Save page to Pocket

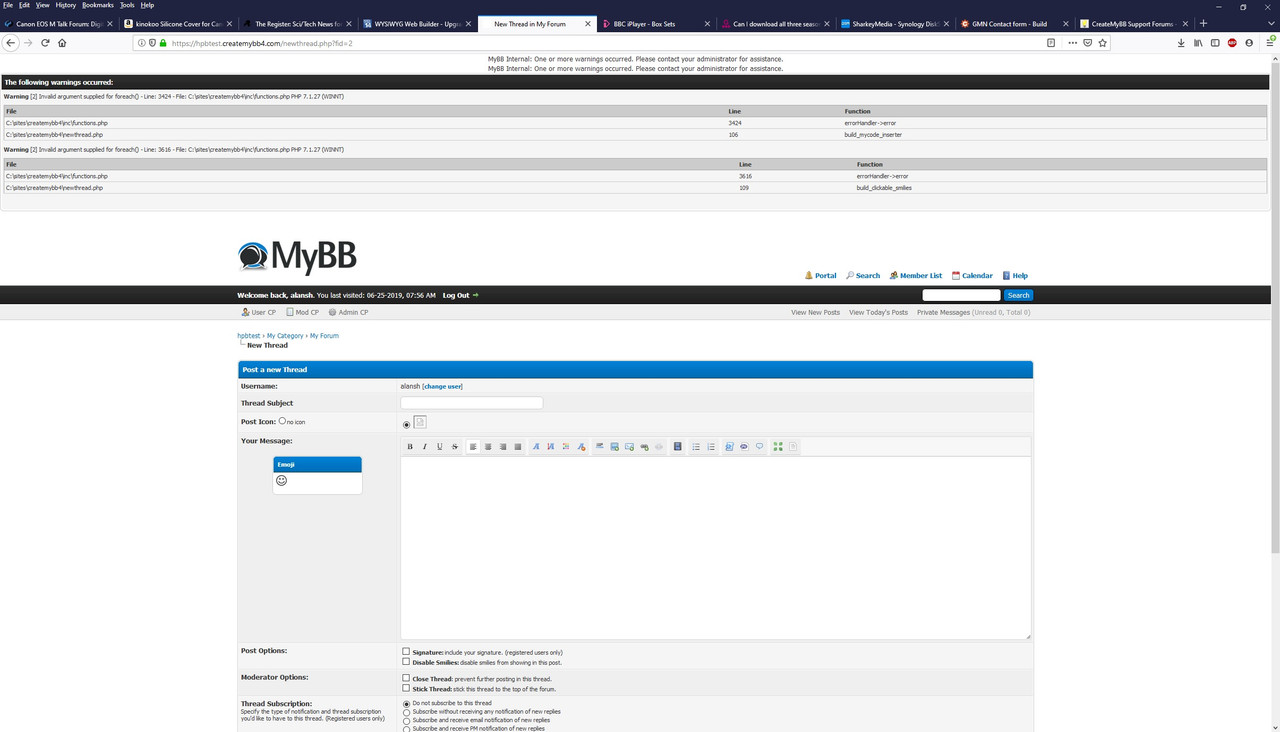(x=1088, y=43)
